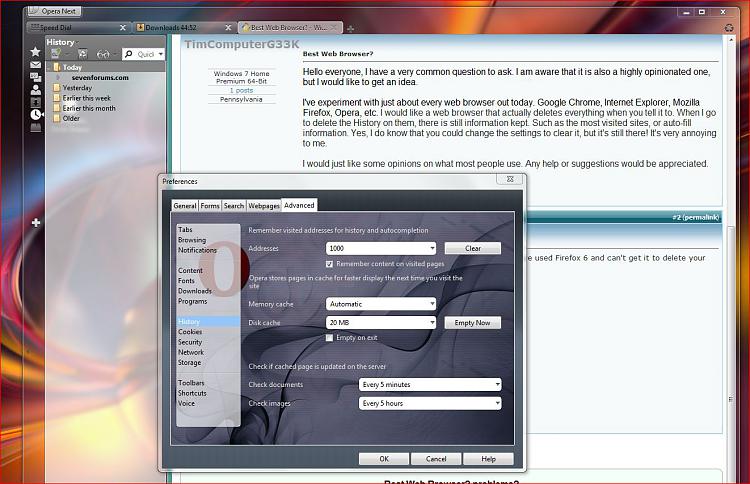Switch to Speed Dial tab
The image size is (750, 484).
[78, 28]
